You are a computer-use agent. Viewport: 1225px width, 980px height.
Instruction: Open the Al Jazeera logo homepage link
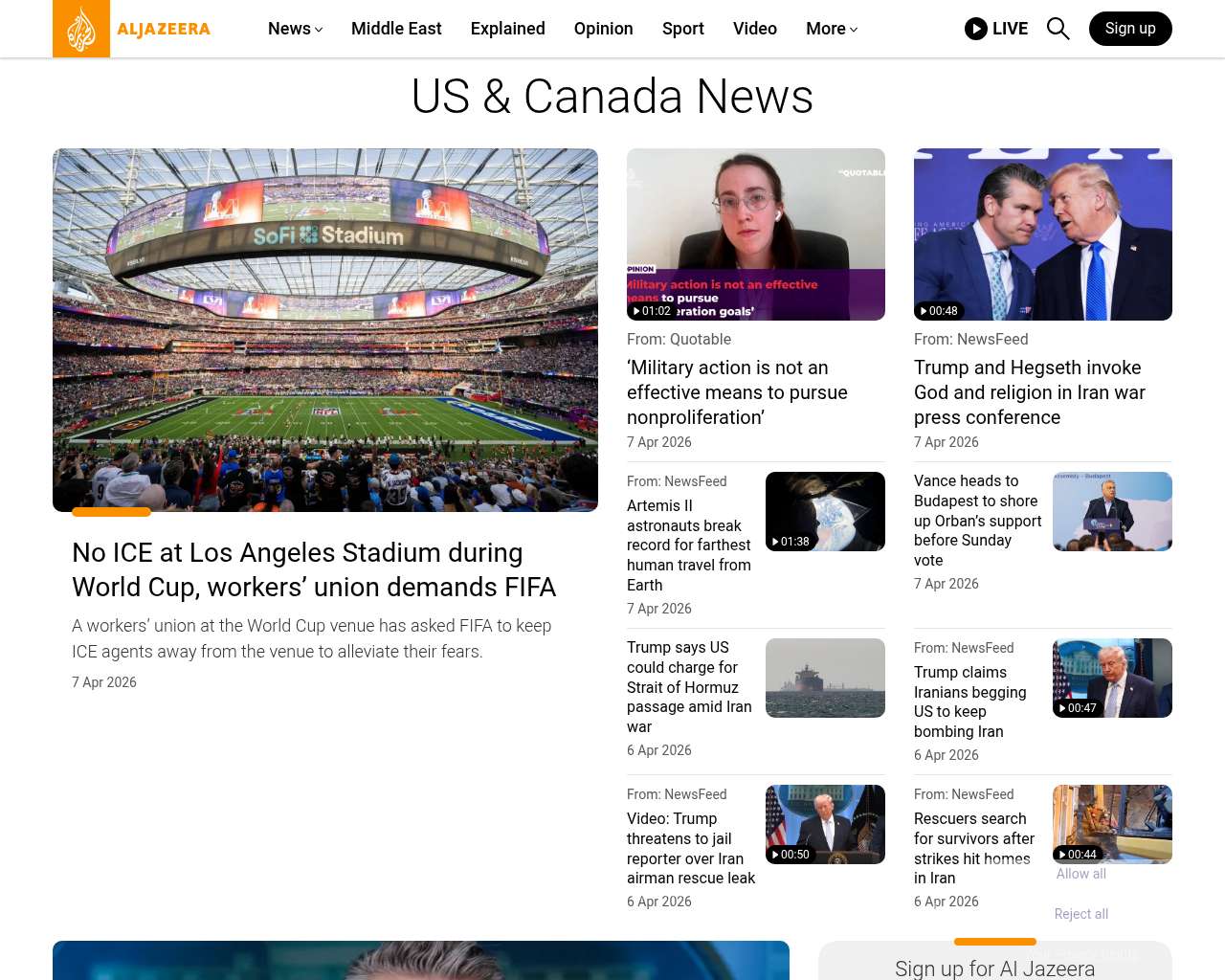click(x=132, y=29)
